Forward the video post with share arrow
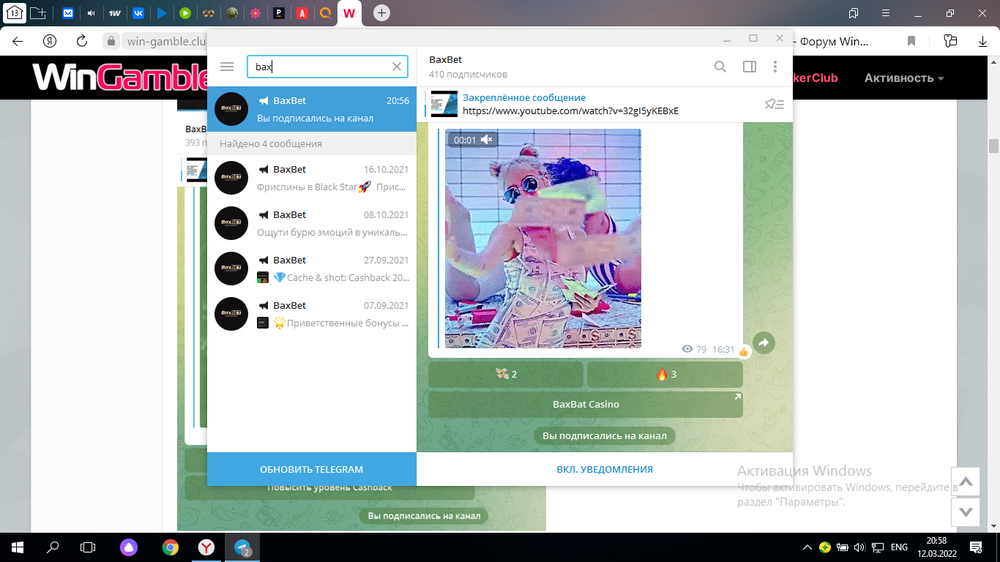This screenshot has width=1000, height=562. (x=763, y=343)
